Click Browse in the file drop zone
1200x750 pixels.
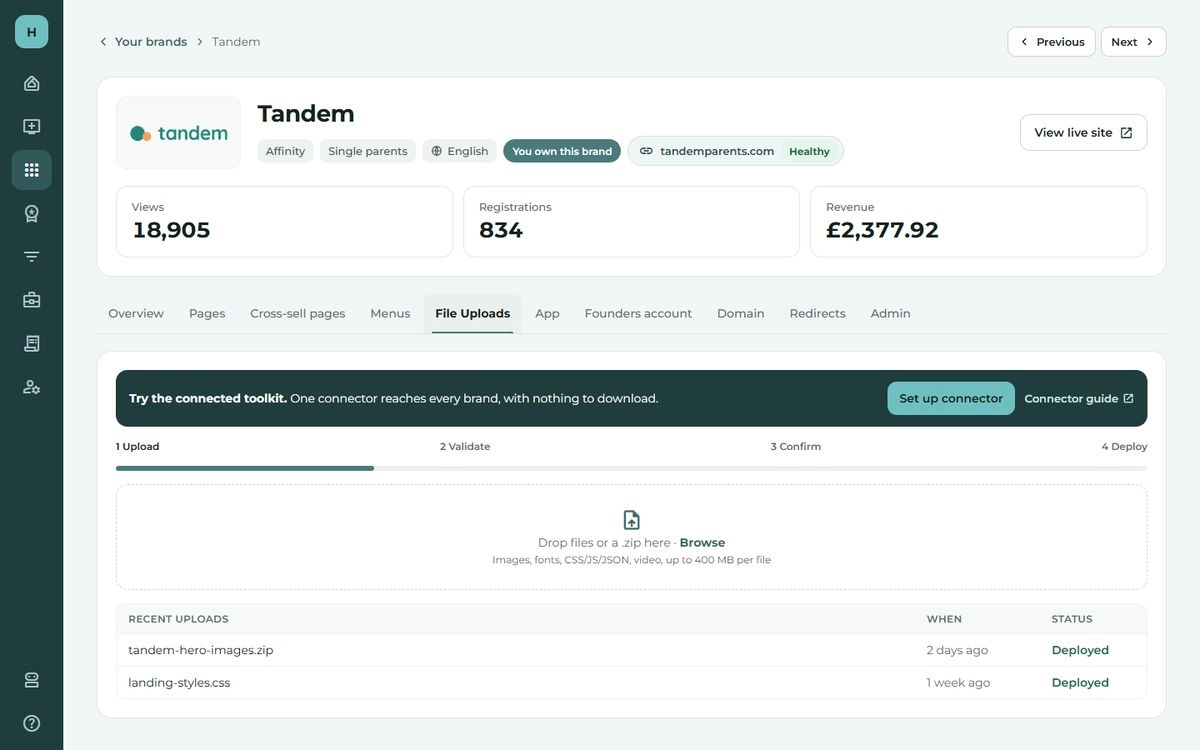pos(702,543)
